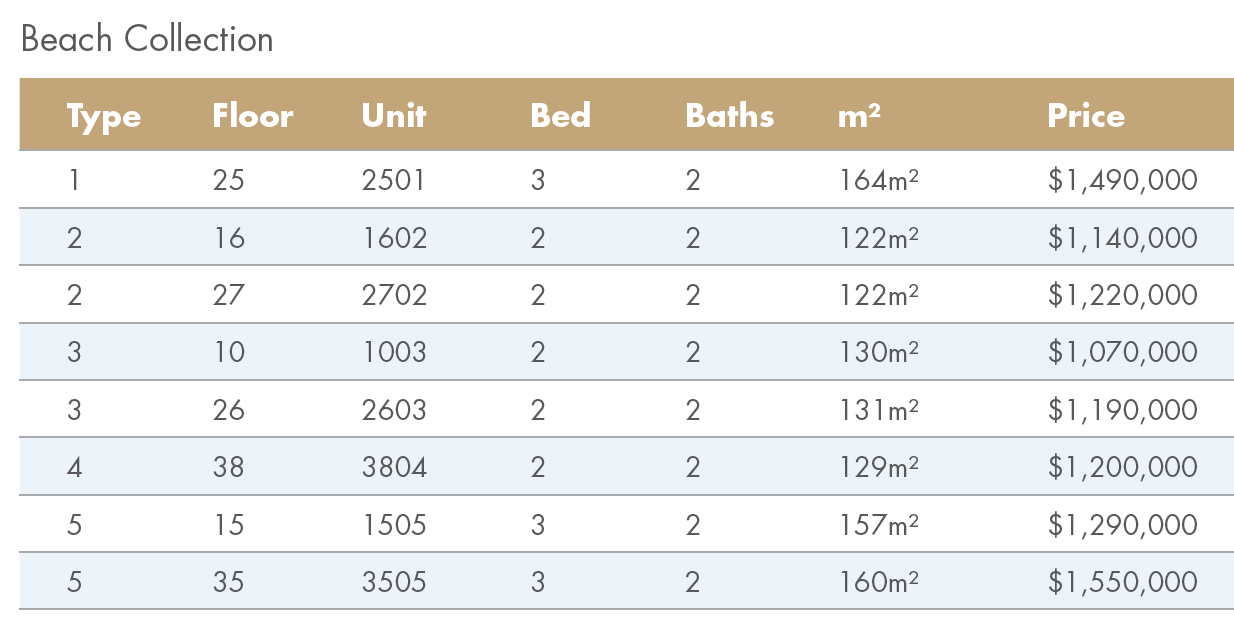Click the Baths column header
Viewport: 1234px width, 618px height.
coord(729,116)
